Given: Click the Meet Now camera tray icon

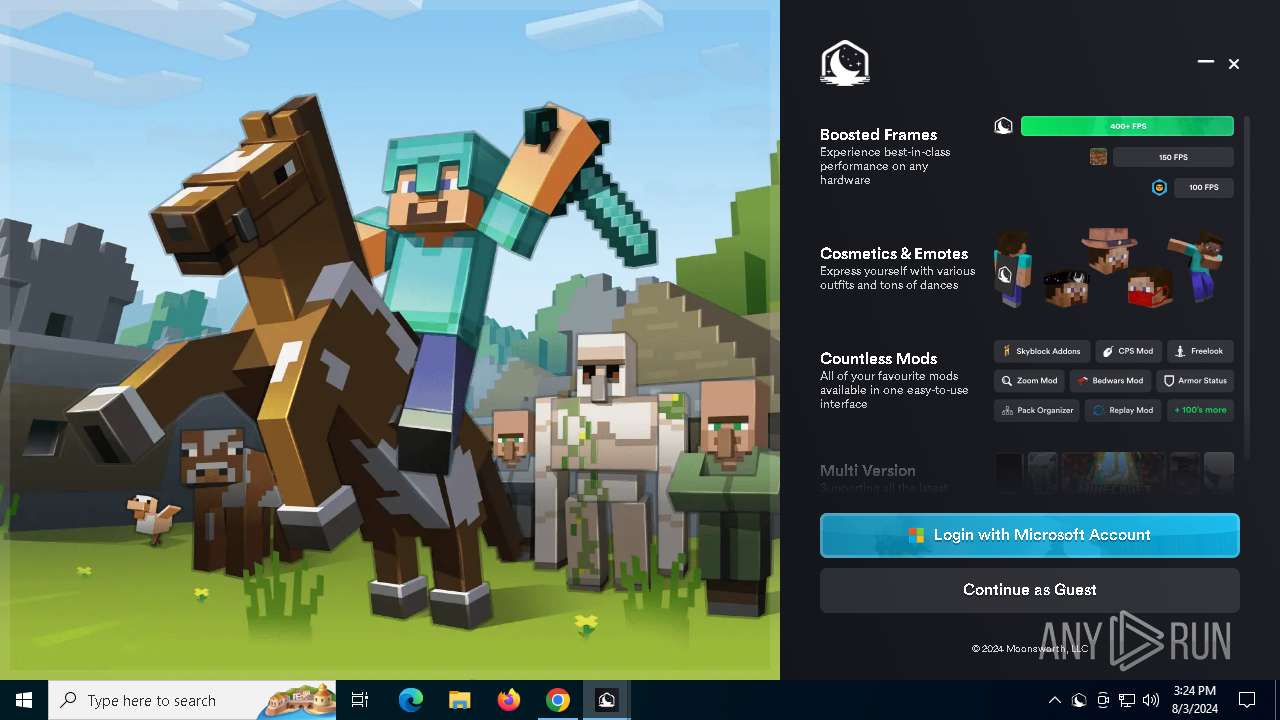Looking at the screenshot, I should (1103, 700).
